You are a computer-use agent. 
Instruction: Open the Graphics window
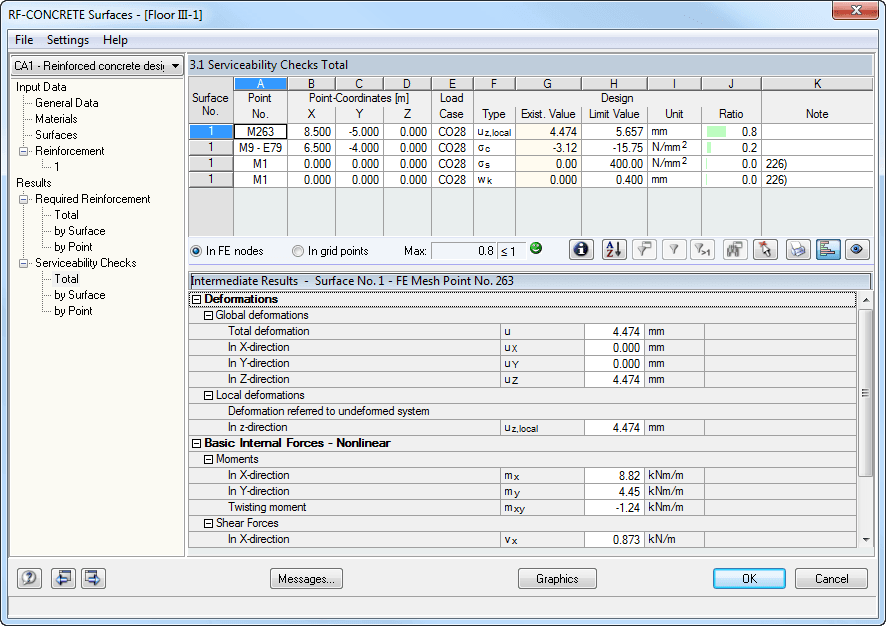click(x=557, y=578)
